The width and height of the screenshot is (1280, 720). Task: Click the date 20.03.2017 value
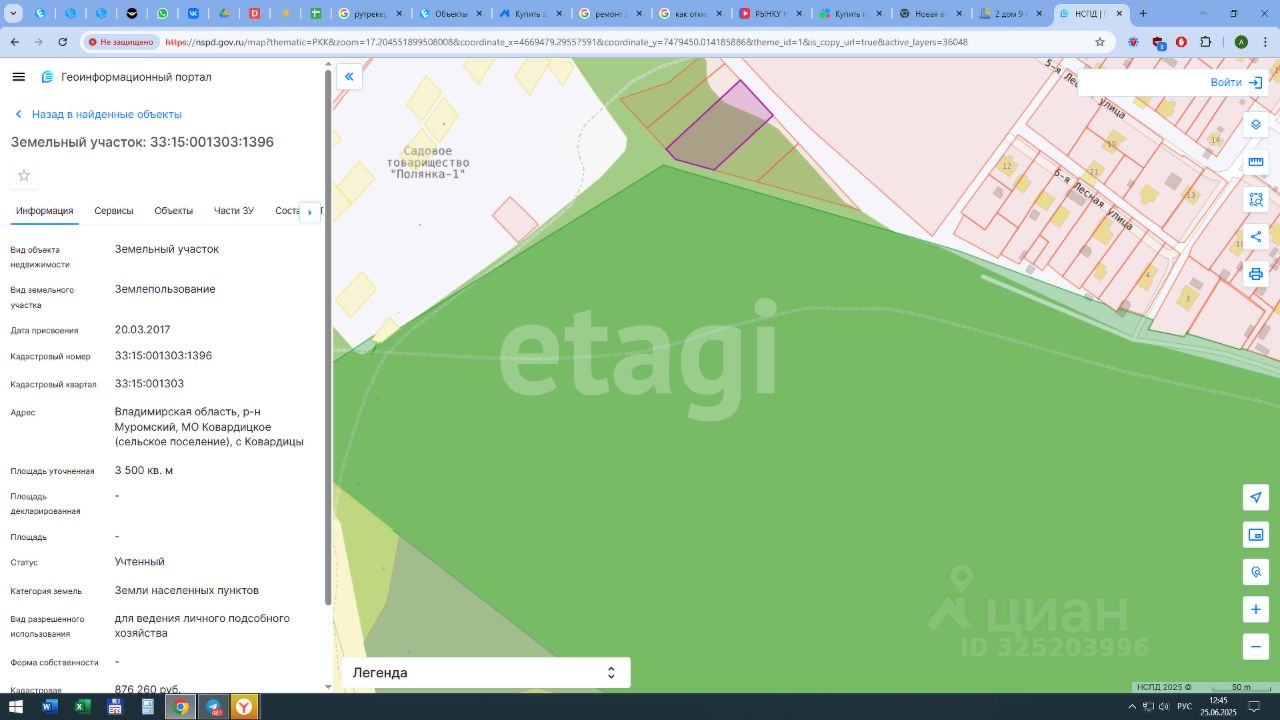143,330
